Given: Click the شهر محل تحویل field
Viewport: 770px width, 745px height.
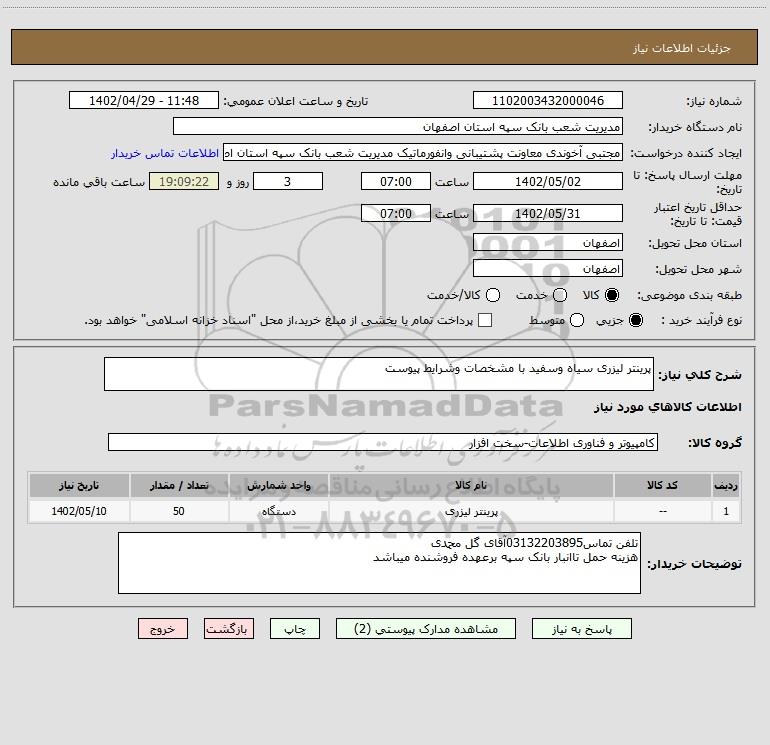Looking at the screenshot, I should point(548,268).
